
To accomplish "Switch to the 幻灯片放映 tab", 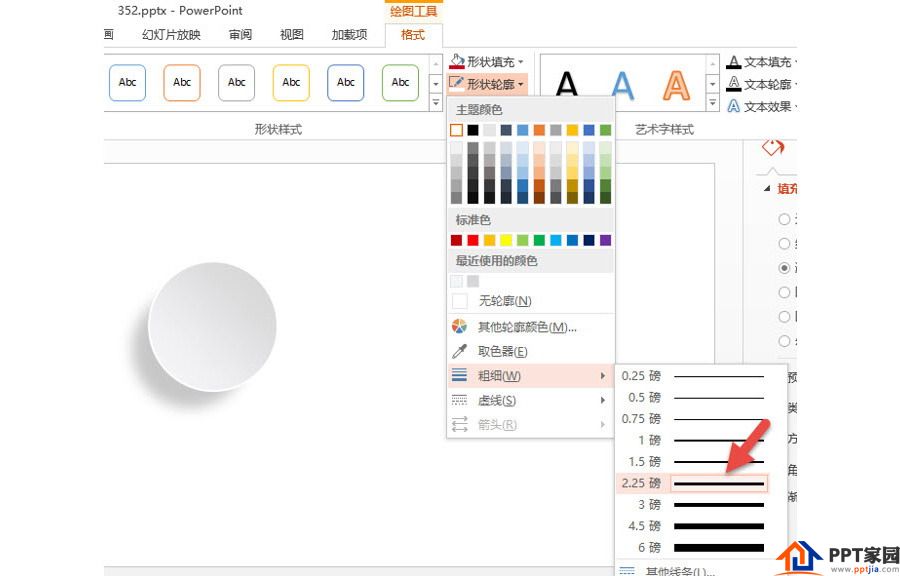I will 171,34.
